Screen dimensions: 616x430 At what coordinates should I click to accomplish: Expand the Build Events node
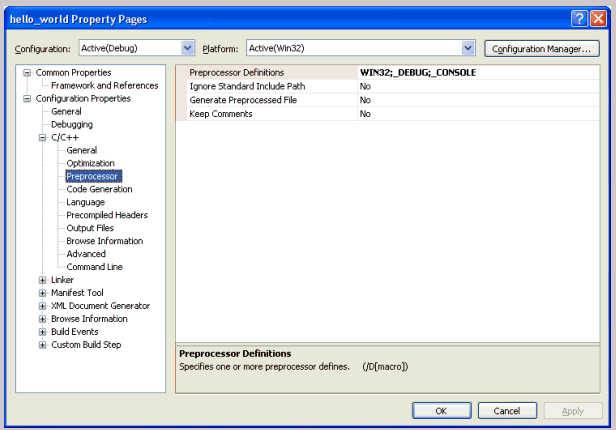point(42,332)
